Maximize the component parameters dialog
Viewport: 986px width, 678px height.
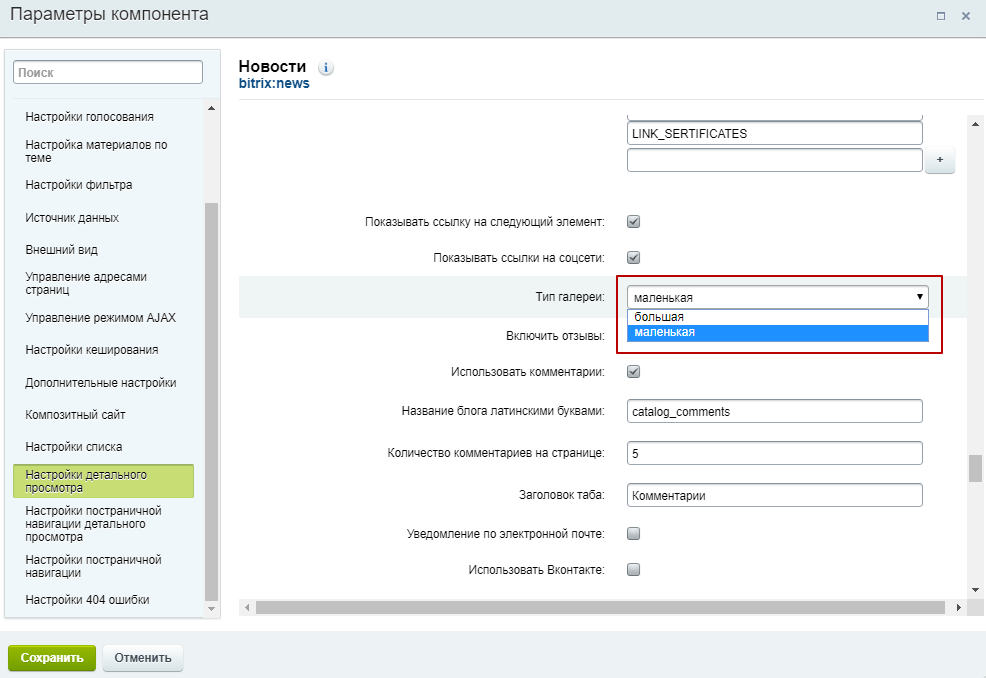(x=941, y=16)
